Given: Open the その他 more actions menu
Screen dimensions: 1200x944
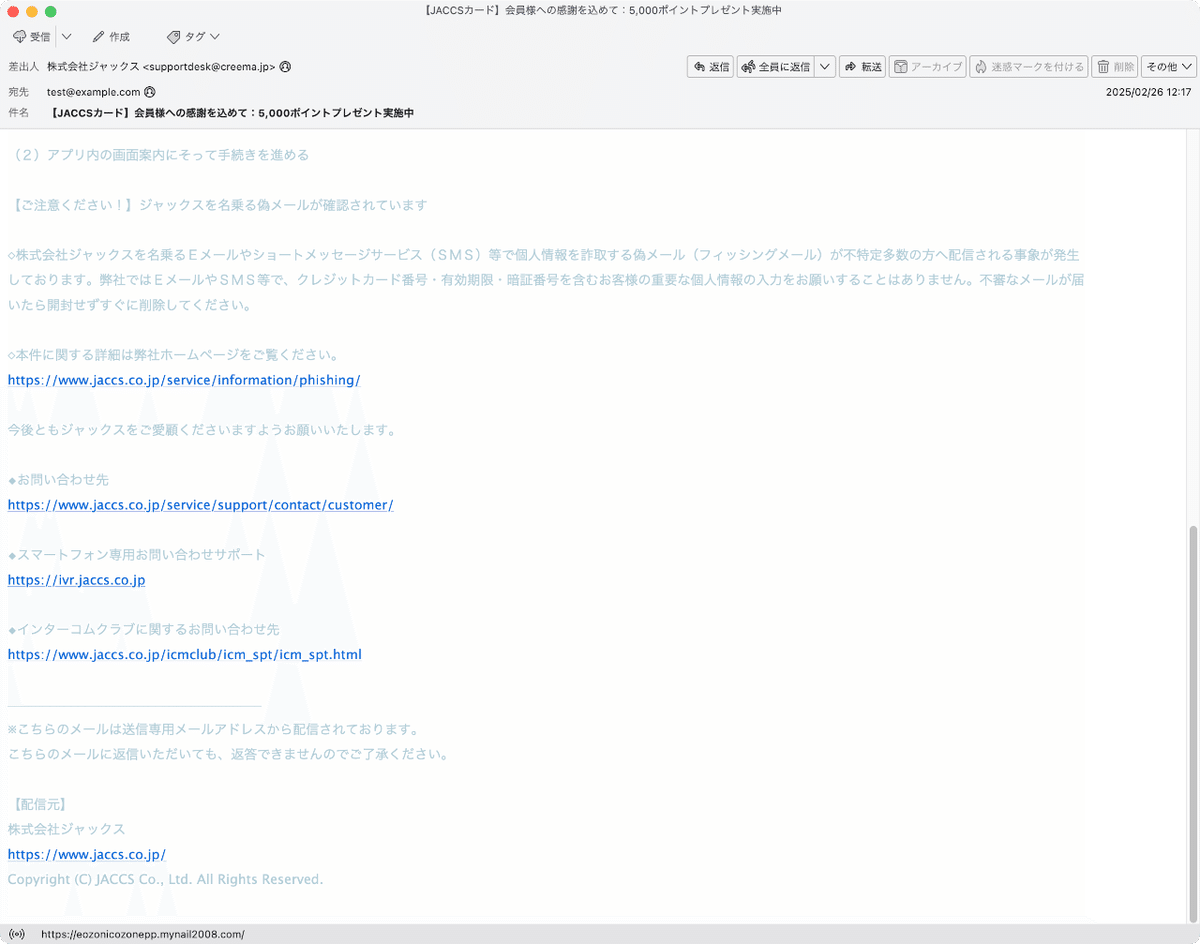Looking at the screenshot, I should pos(1168,67).
